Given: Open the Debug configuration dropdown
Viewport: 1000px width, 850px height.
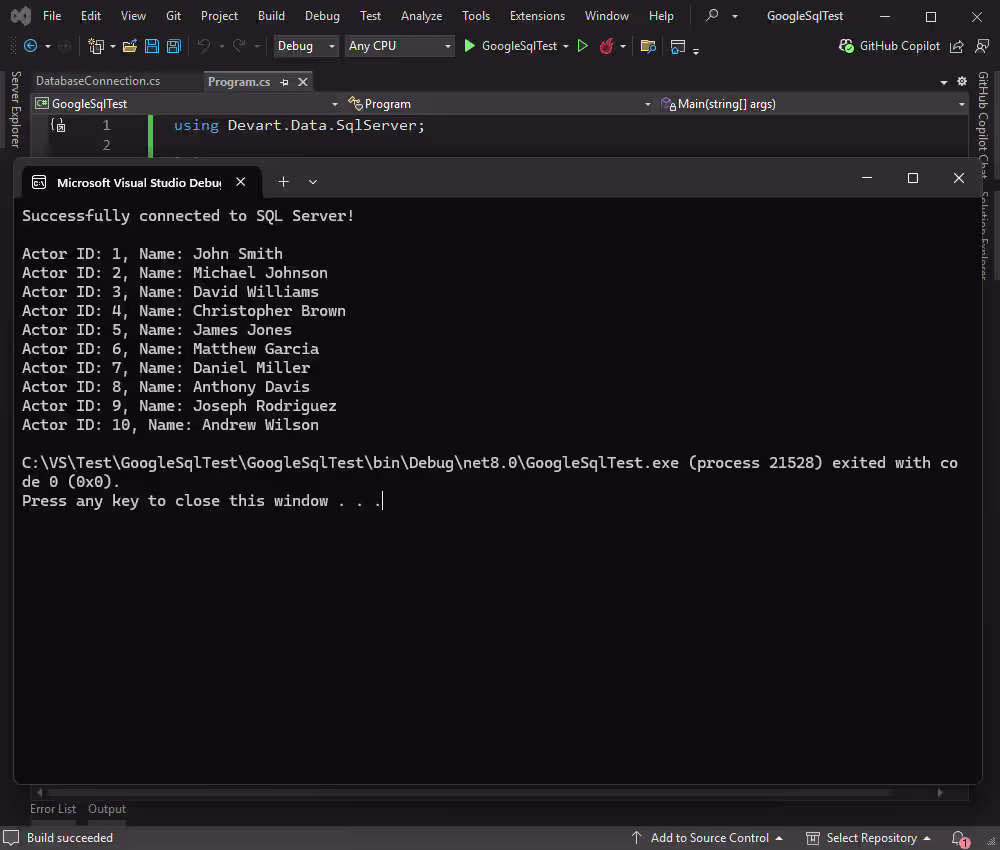Looking at the screenshot, I should (305, 46).
